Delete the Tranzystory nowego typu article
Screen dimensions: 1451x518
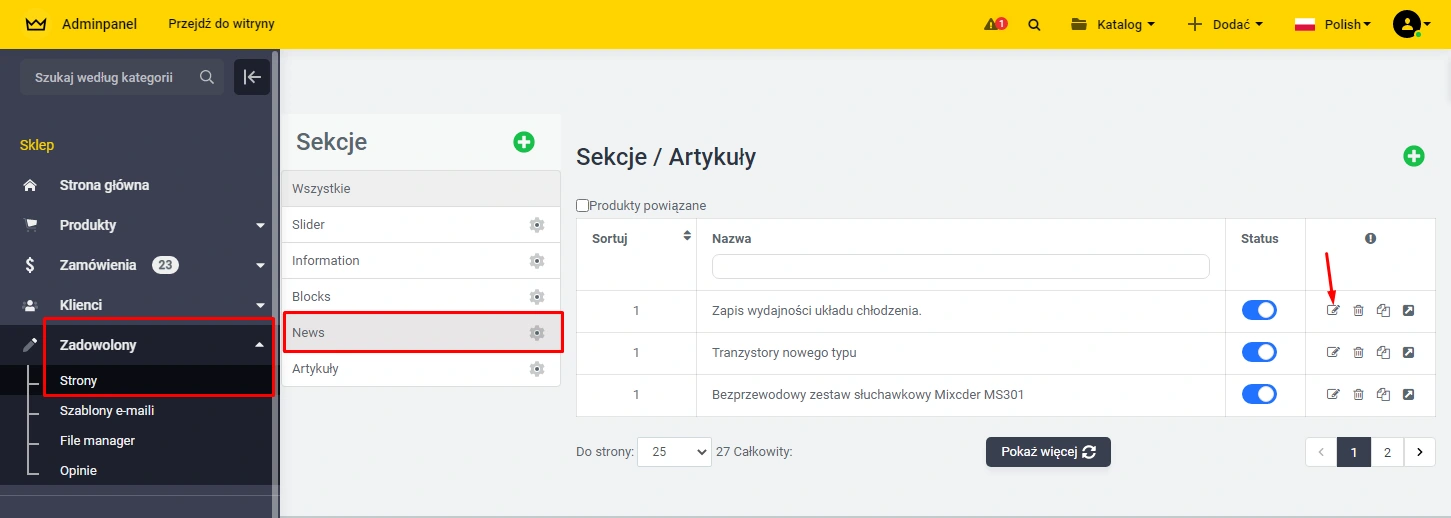coord(1358,353)
